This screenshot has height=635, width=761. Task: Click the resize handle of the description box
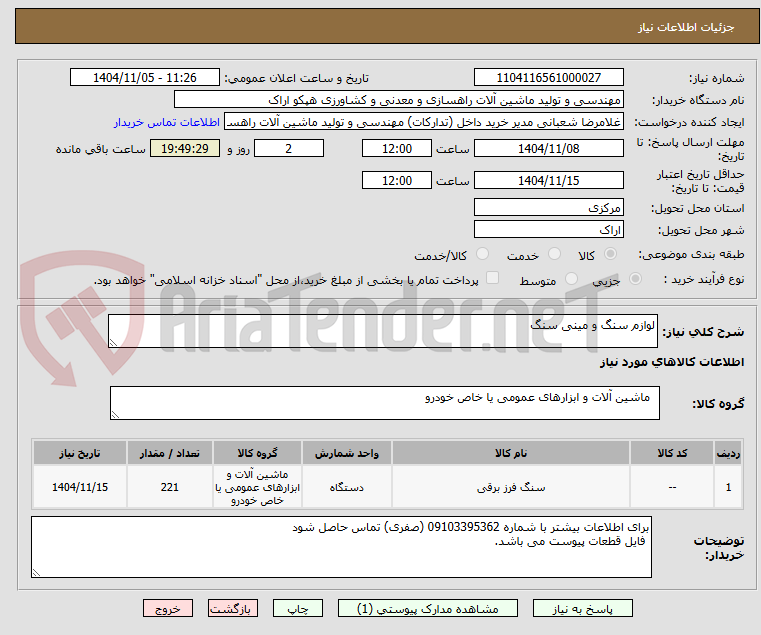(114, 342)
